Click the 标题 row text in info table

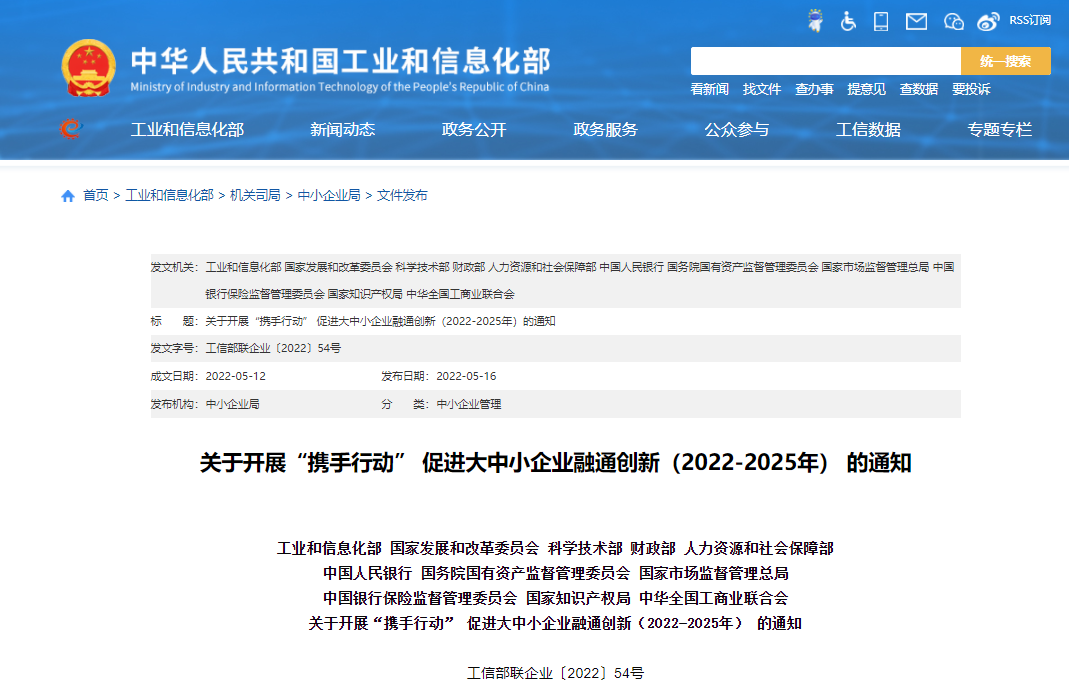click(380, 321)
